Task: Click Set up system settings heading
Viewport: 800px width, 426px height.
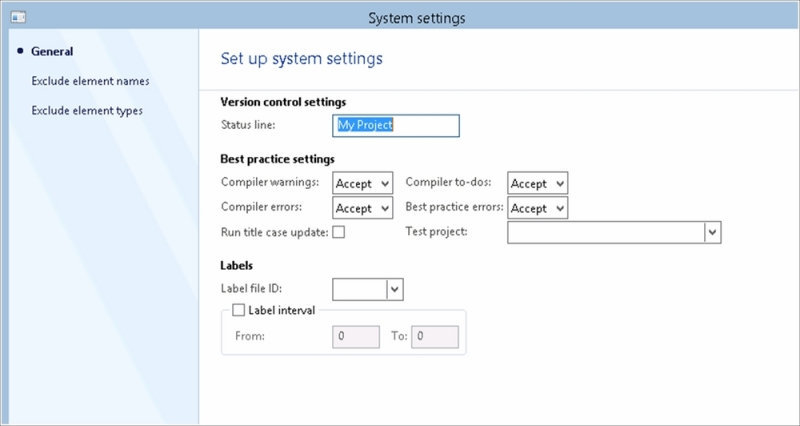Action: [x=302, y=59]
